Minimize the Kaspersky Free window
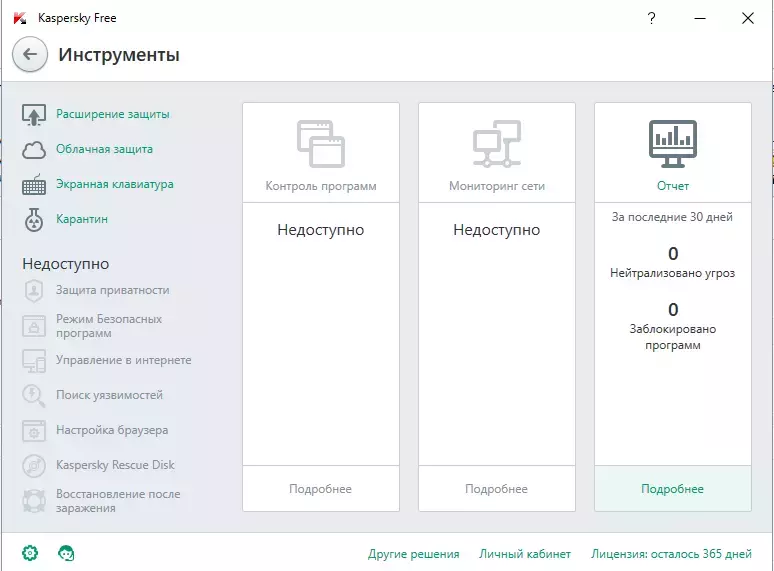The image size is (774, 571). [700, 18]
